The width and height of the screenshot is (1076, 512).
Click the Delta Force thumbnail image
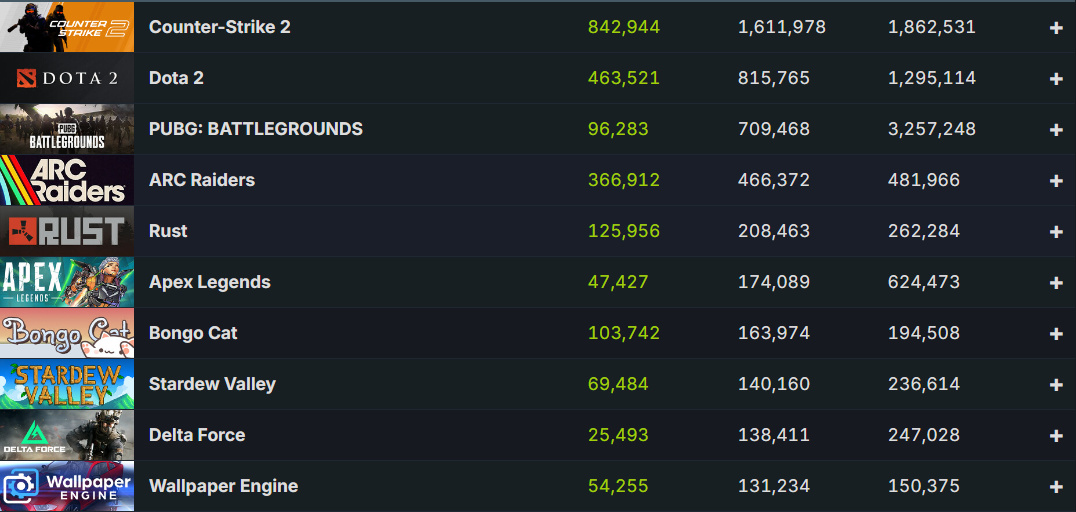pos(66,435)
